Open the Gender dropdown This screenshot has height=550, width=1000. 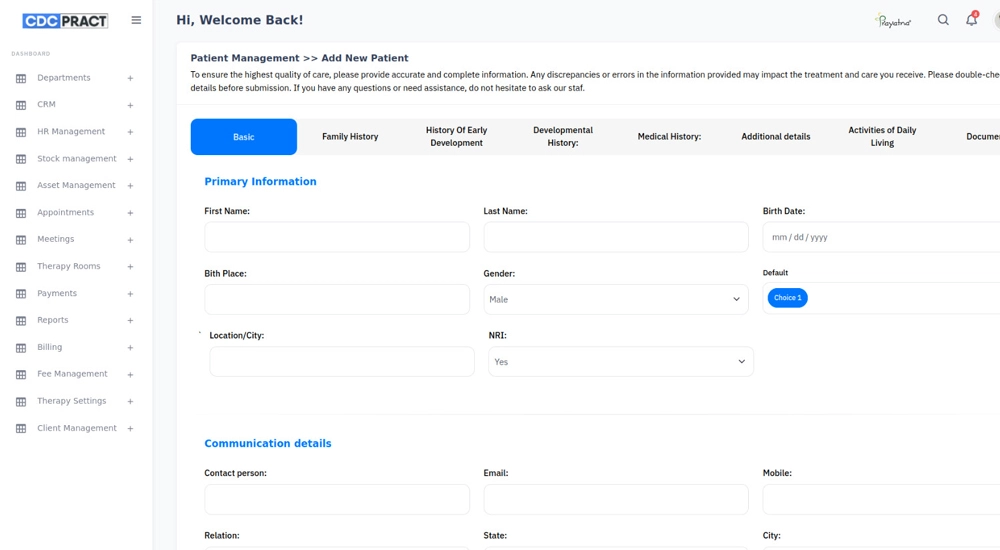pyautogui.click(x=615, y=299)
